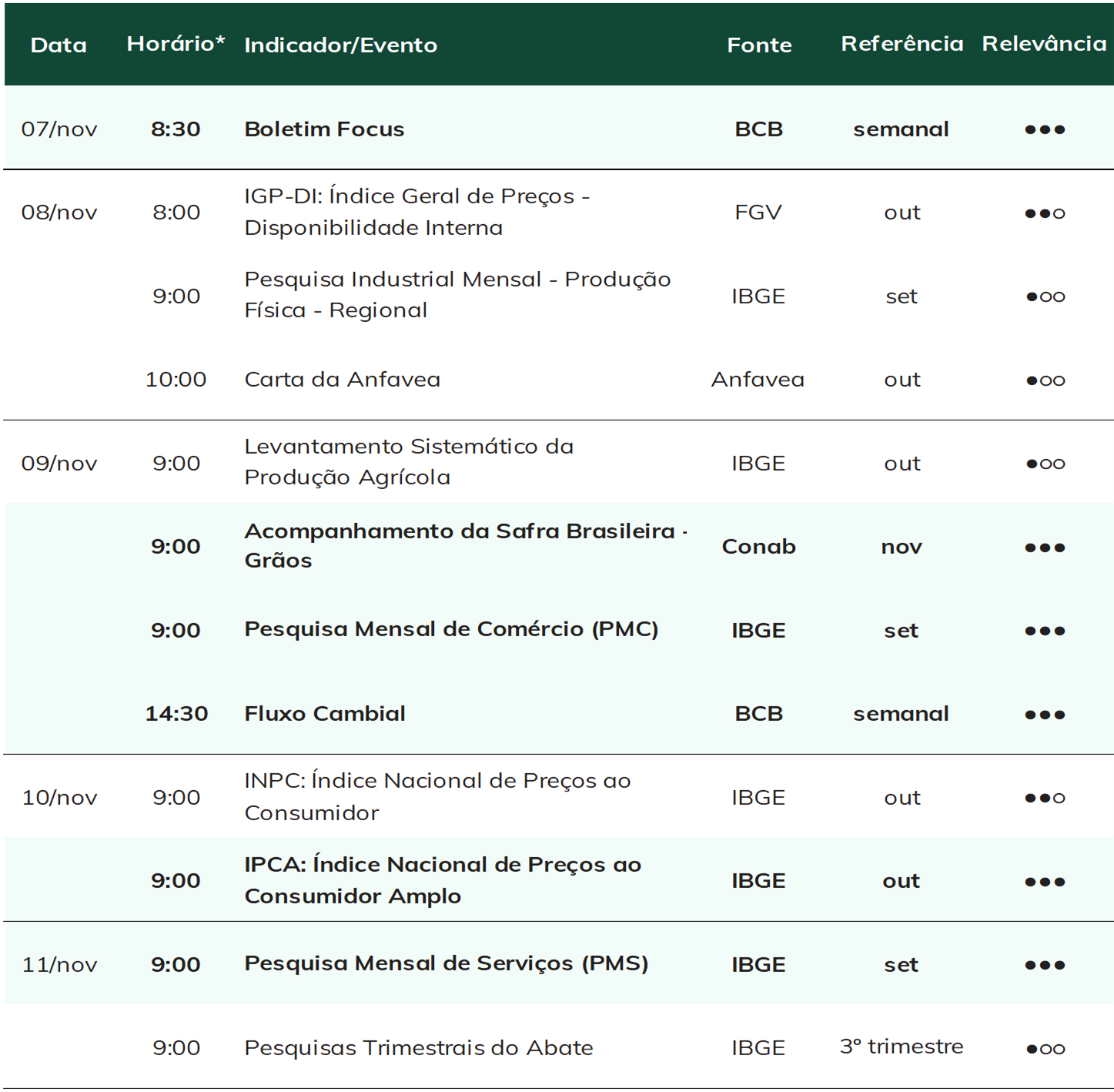Click the 3º trimestre reference cell
The height and width of the screenshot is (1092, 1114).
coord(902,1046)
